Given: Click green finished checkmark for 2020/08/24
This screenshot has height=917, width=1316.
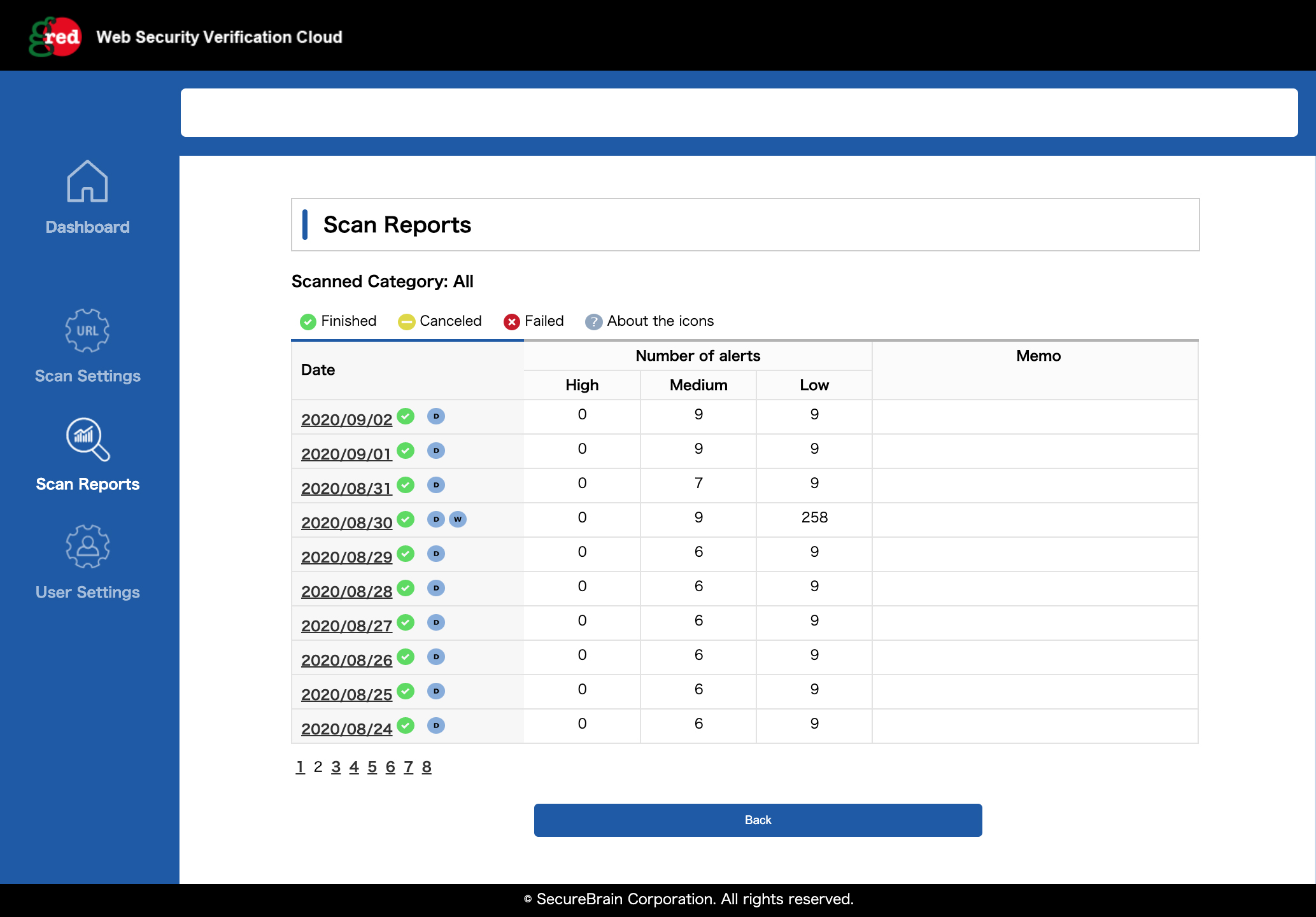Looking at the screenshot, I should 406,725.
